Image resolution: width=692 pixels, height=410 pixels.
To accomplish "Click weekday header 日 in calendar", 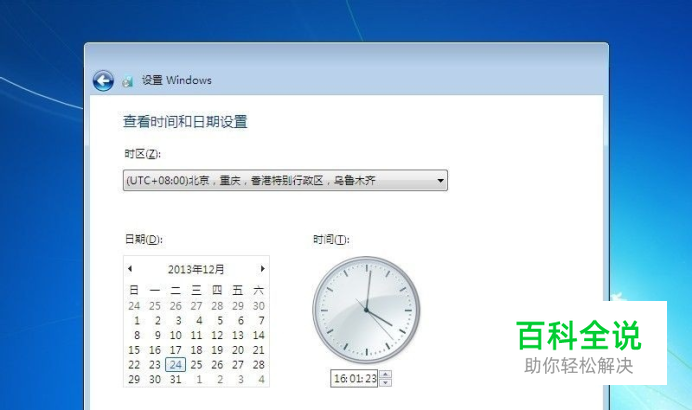I will click(134, 290).
